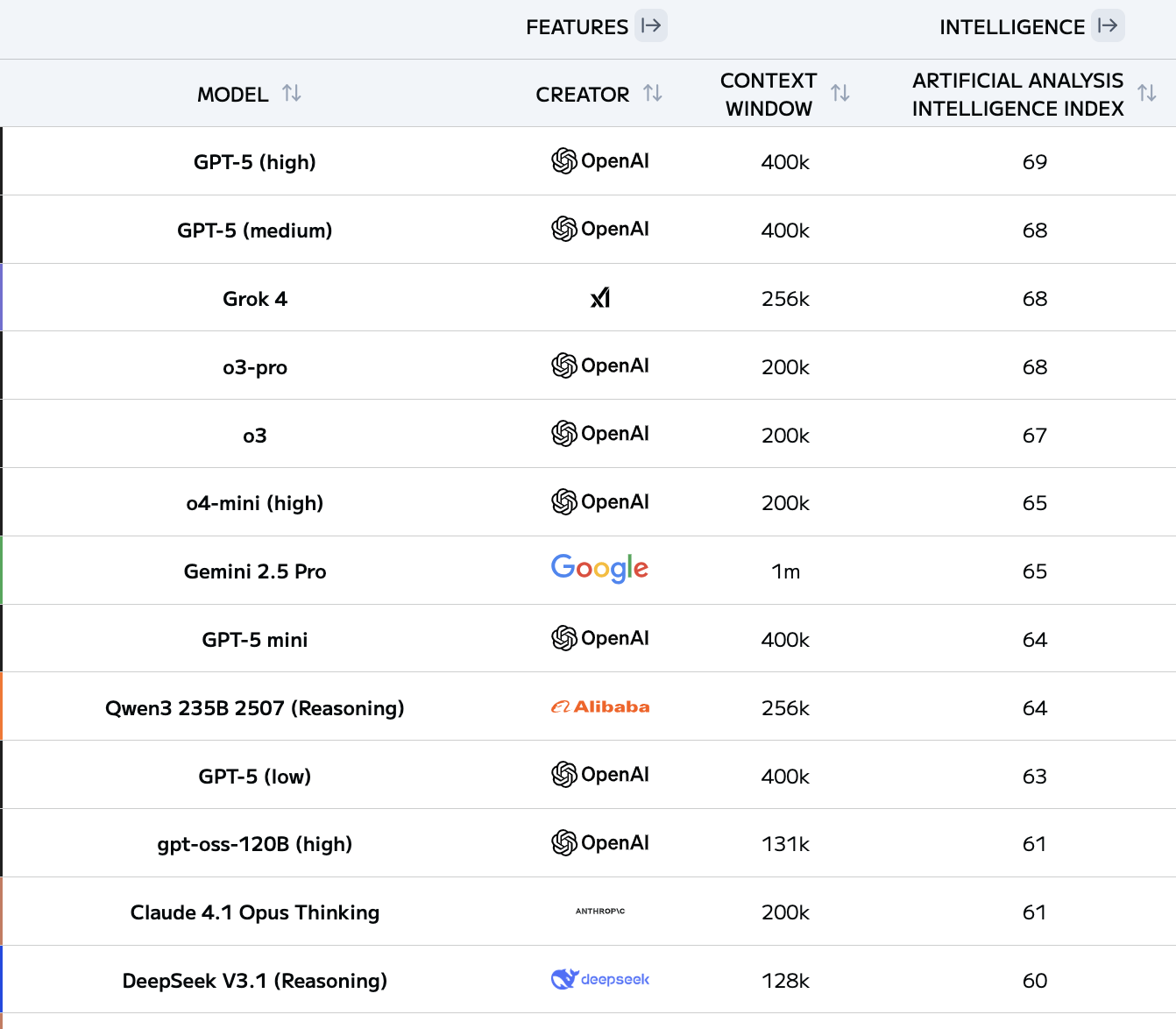The height and width of the screenshot is (1029, 1176).
Task: Click the MODEL column header label
Action: [x=232, y=95]
